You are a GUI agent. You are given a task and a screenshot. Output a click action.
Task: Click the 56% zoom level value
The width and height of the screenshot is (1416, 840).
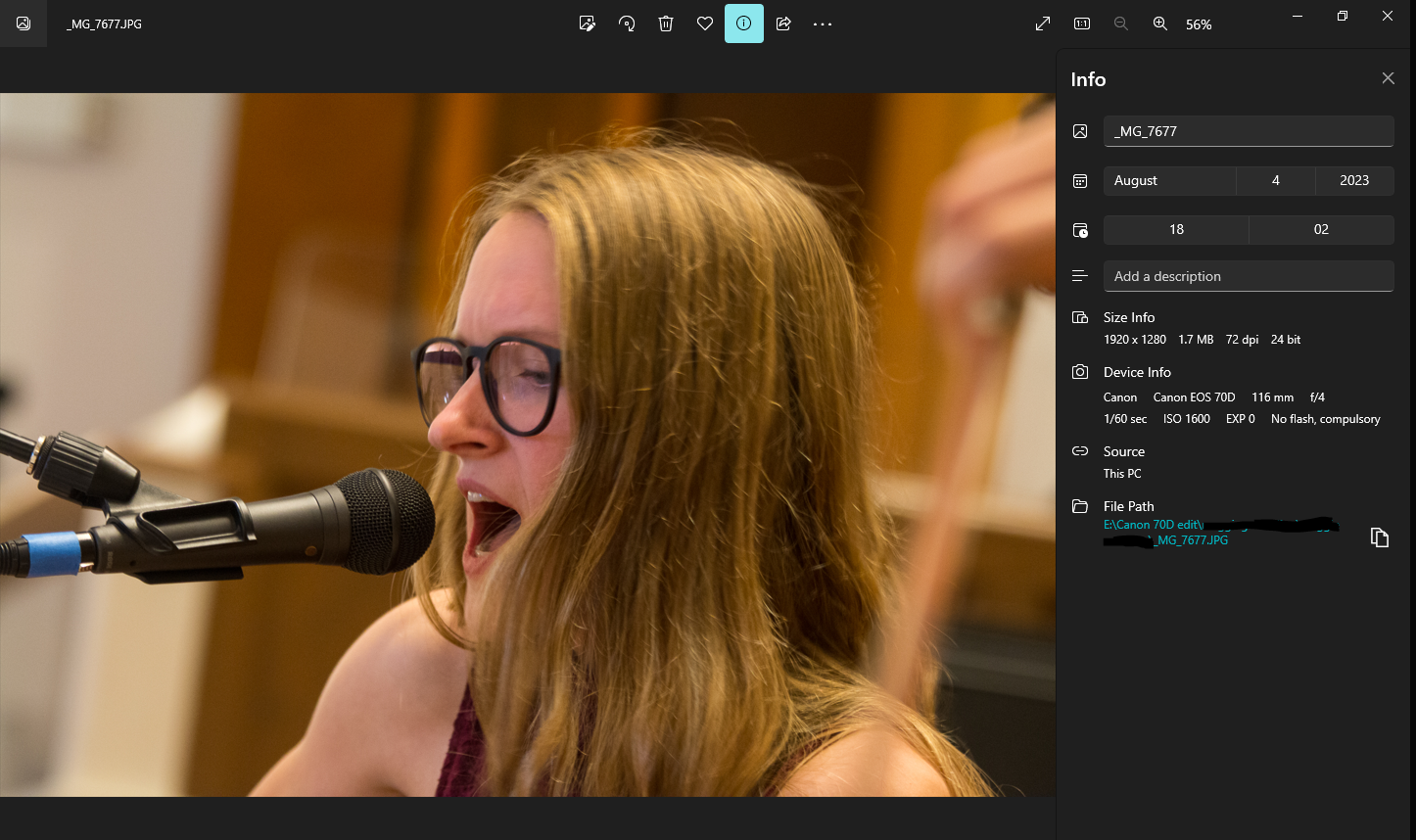point(1199,24)
